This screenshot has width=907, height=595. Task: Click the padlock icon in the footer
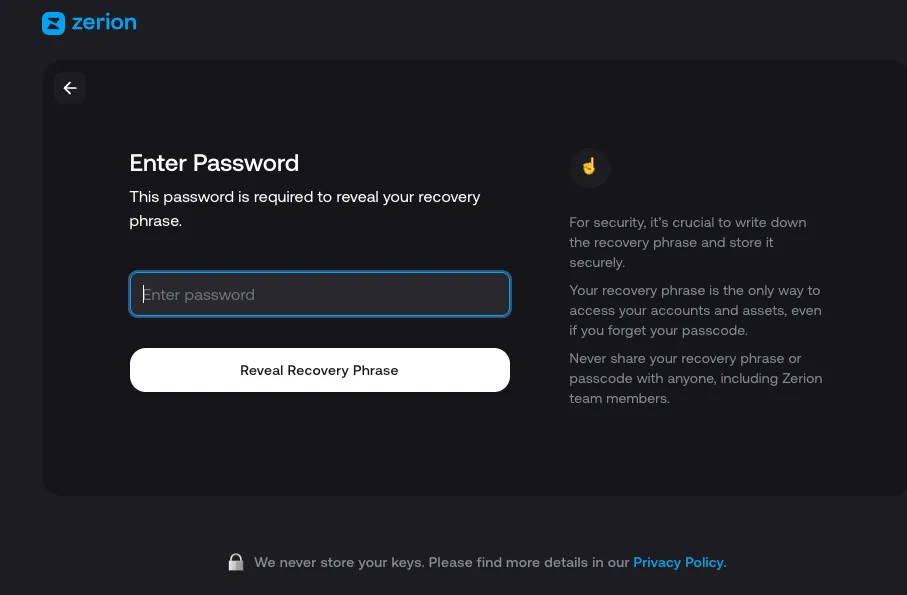(x=236, y=561)
